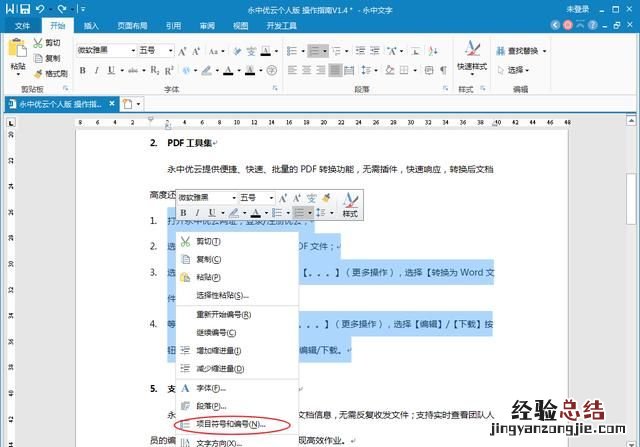Click the new document tab icon
The height and width of the screenshot is (447, 640).
click(x=128, y=104)
